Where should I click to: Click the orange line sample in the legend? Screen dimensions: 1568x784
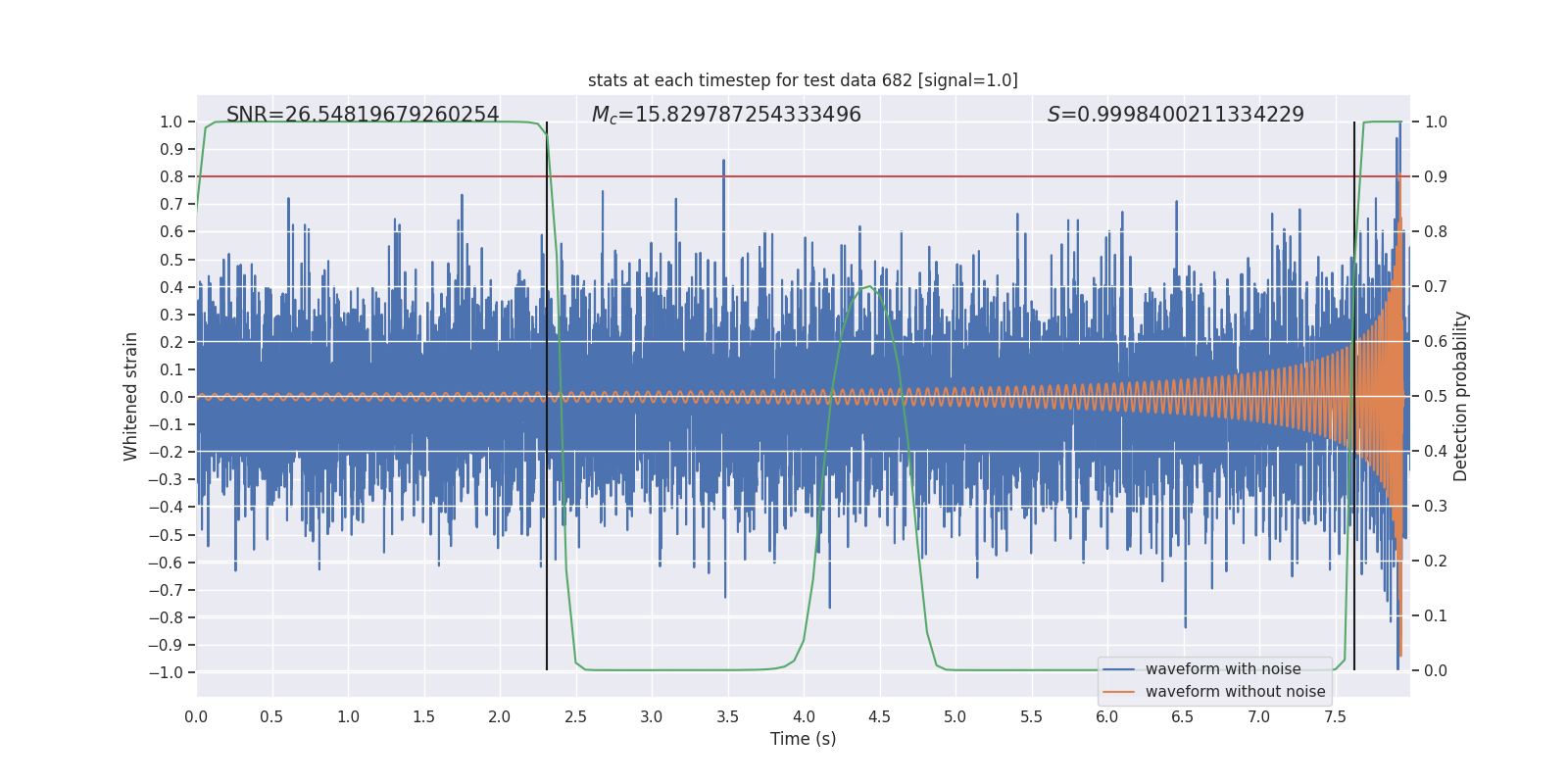click(x=1119, y=692)
